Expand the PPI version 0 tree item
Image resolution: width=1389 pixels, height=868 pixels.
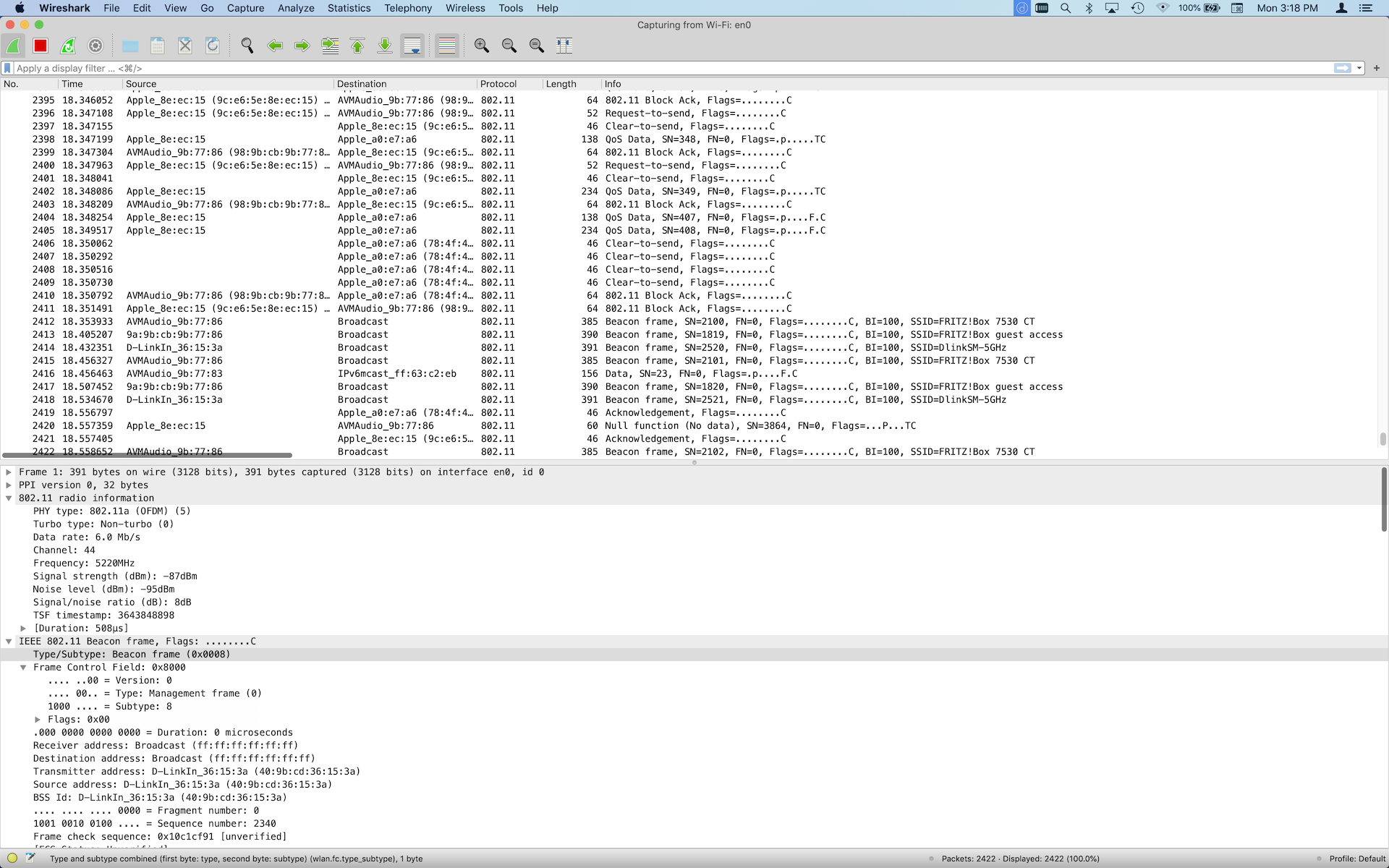tap(9, 485)
